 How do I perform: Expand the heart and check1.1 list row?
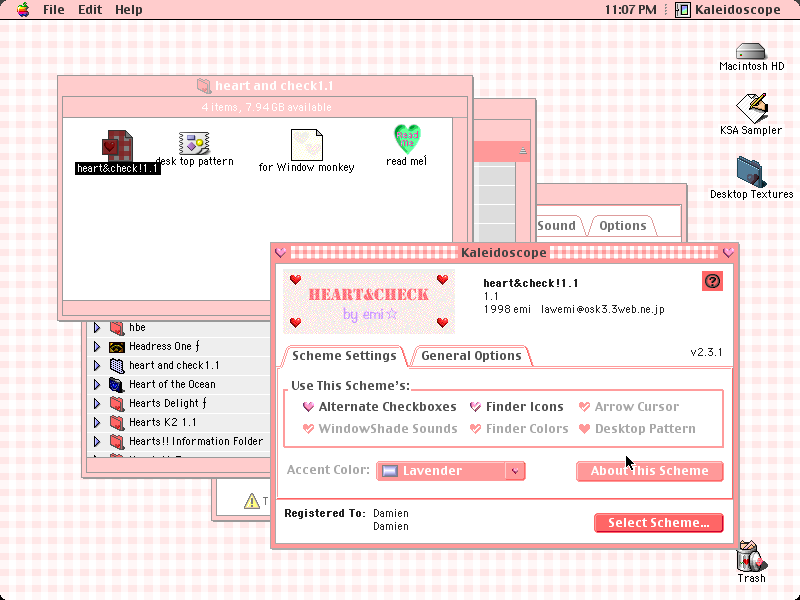point(97,366)
